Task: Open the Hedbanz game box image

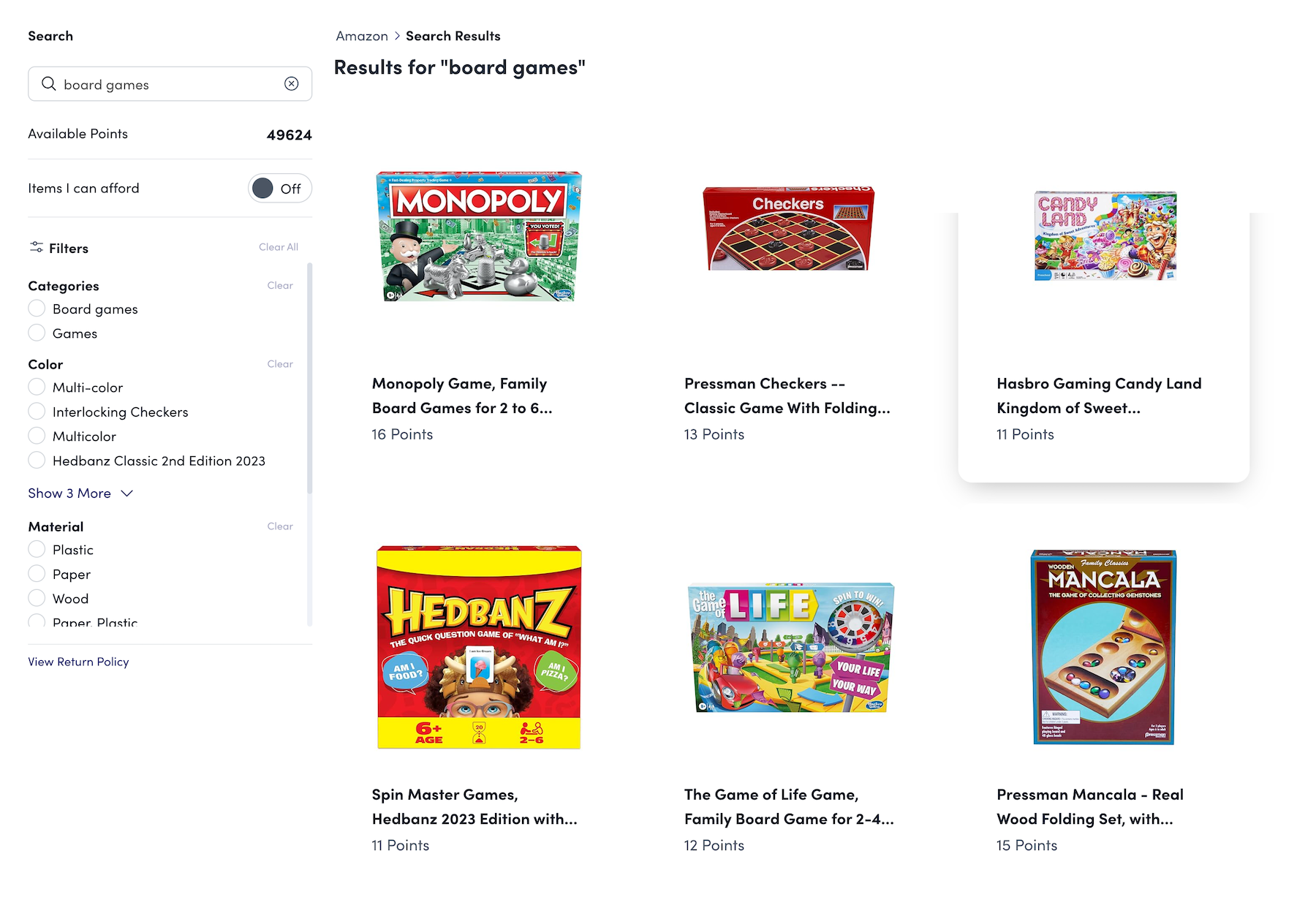Action: [x=479, y=647]
